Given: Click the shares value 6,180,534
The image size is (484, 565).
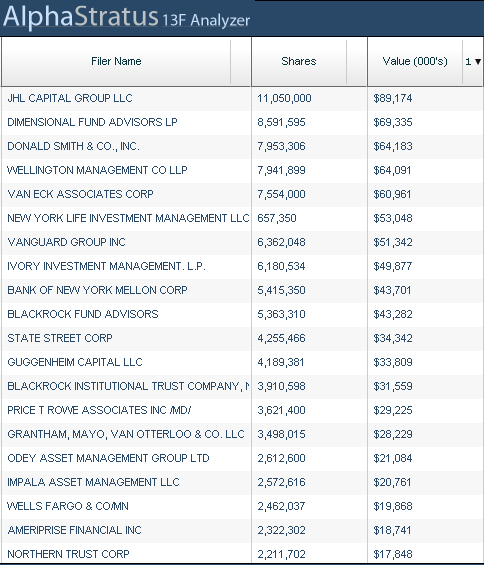Looking at the screenshot, I should [x=281, y=266].
